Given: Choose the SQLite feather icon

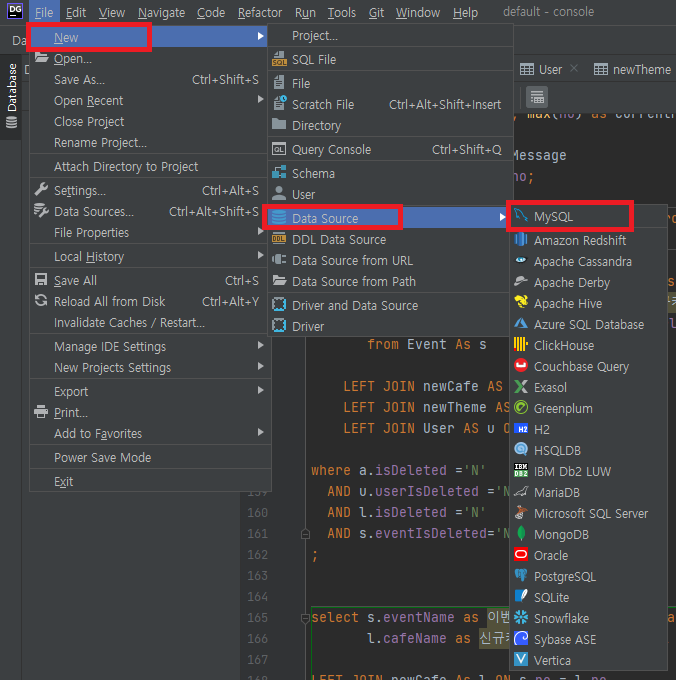Looking at the screenshot, I should click(x=521, y=597).
